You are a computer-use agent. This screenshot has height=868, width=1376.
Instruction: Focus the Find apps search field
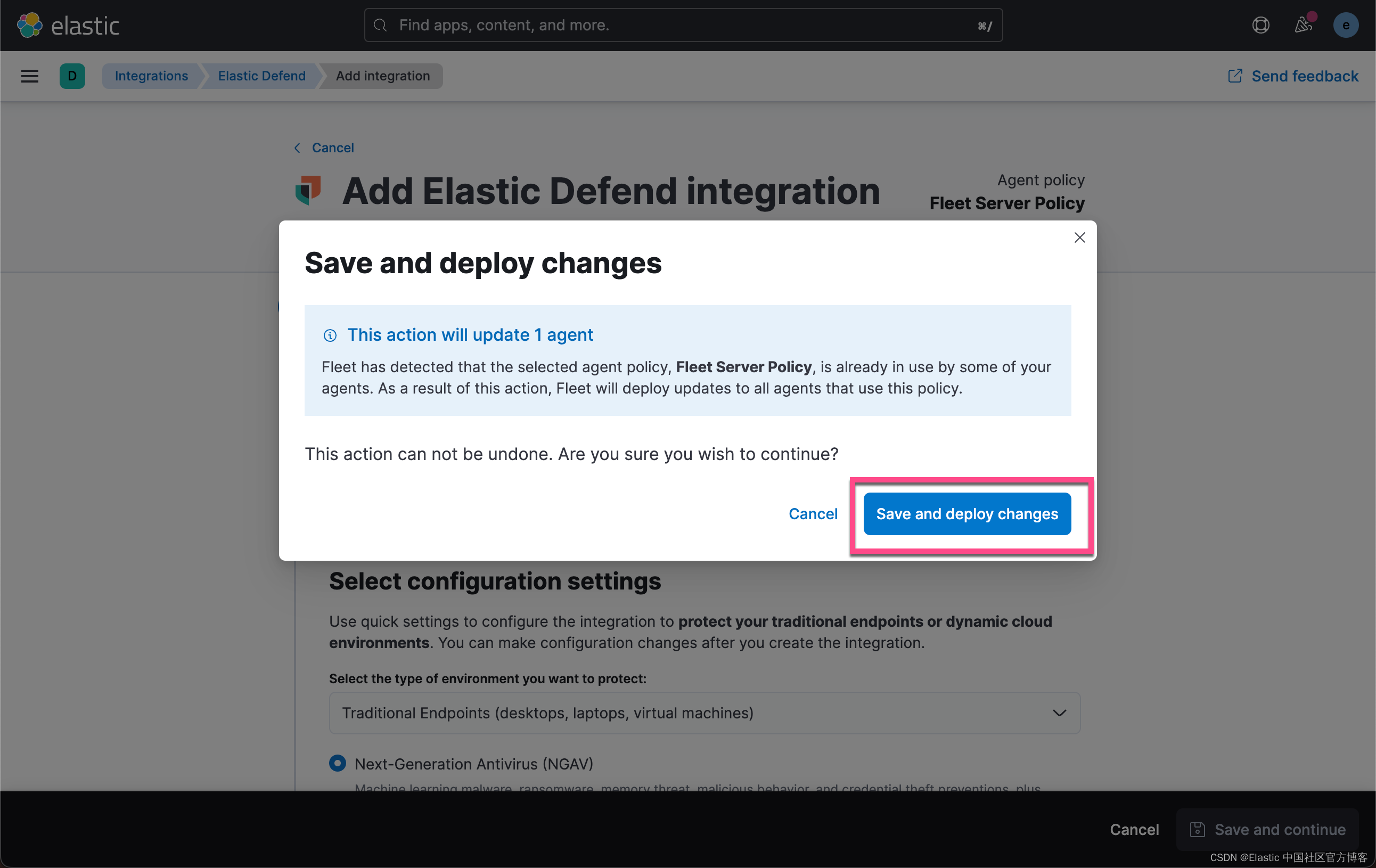pos(683,25)
